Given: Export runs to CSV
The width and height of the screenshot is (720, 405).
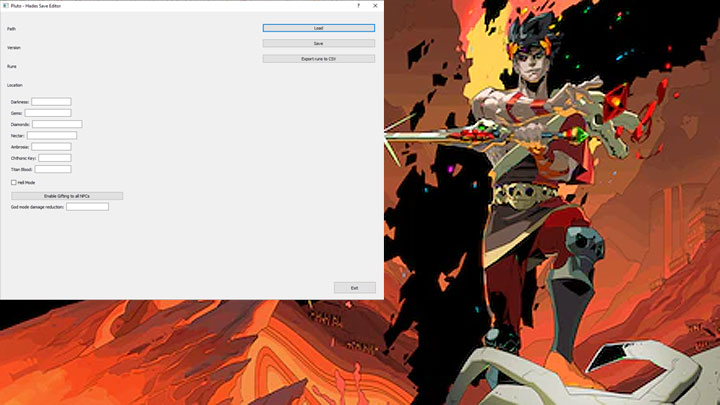Looking at the screenshot, I should [x=319, y=59].
